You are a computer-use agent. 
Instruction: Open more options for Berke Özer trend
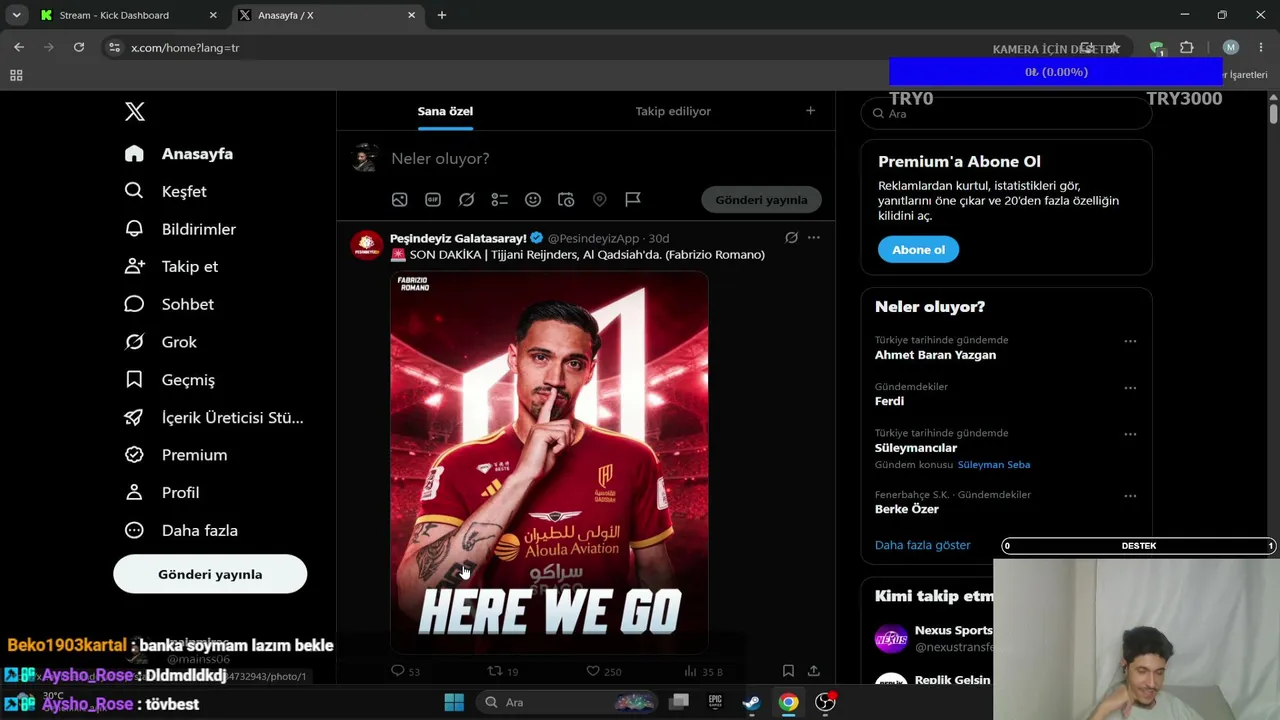coord(1130,496)
